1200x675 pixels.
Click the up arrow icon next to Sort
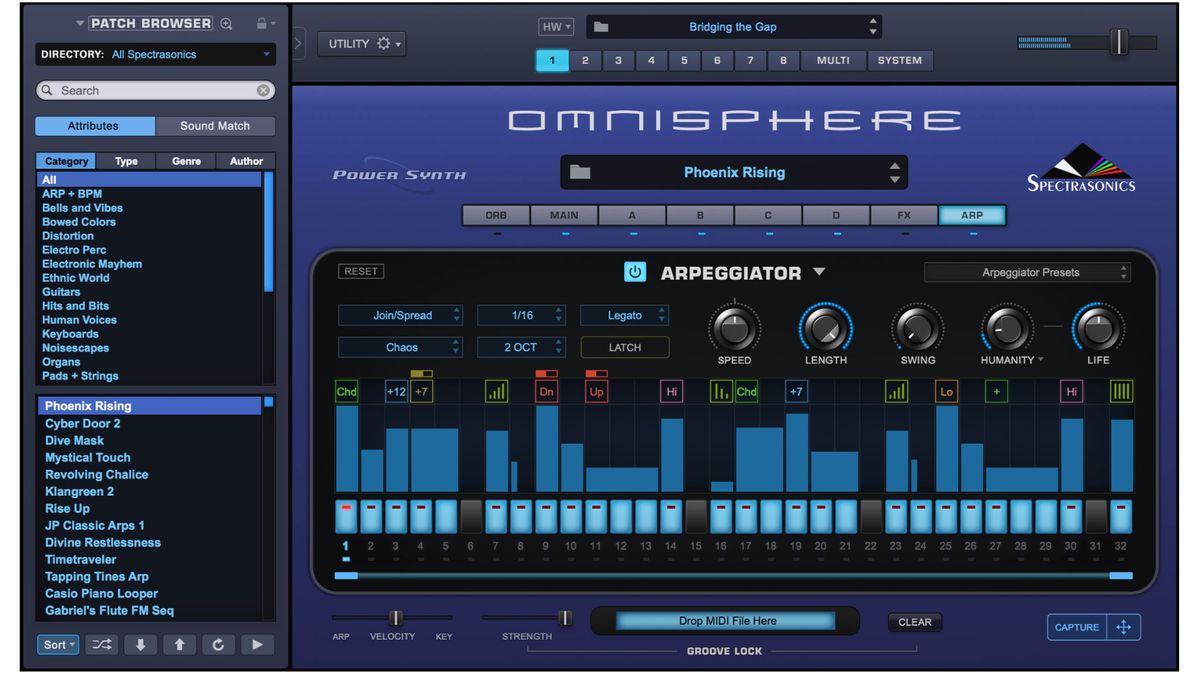179,644
